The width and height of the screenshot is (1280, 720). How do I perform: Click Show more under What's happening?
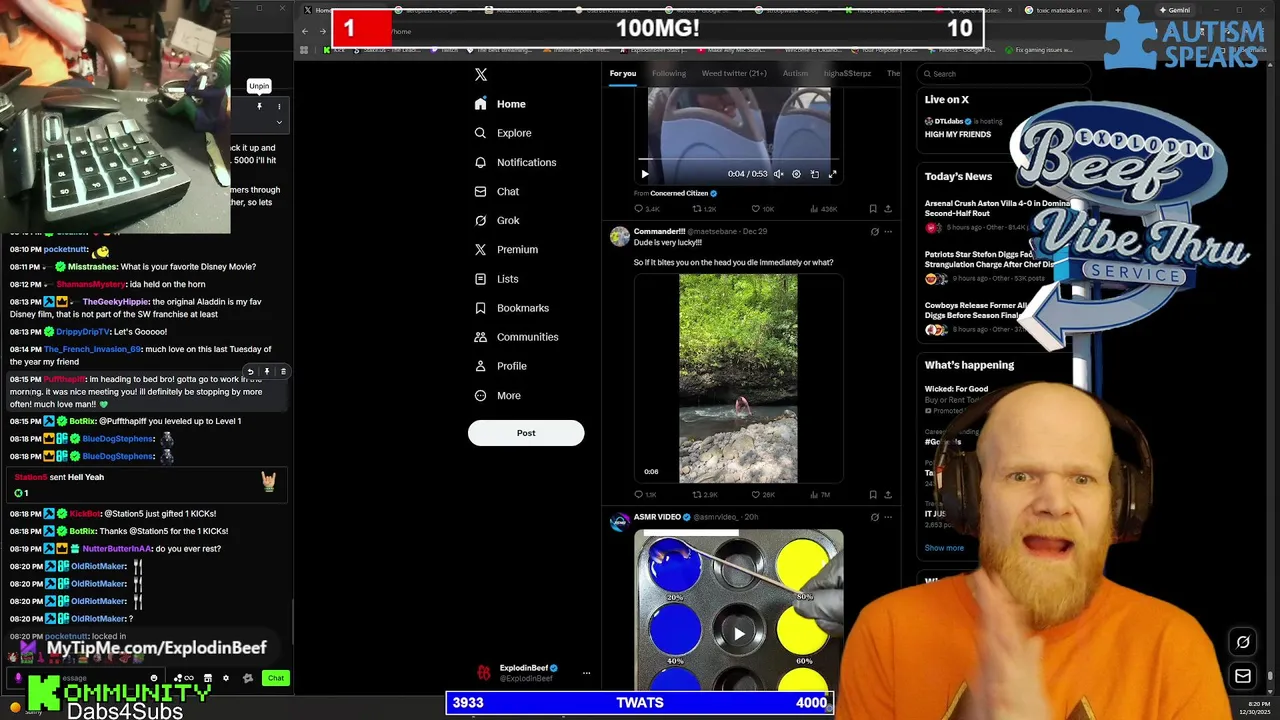pos(944,548)
